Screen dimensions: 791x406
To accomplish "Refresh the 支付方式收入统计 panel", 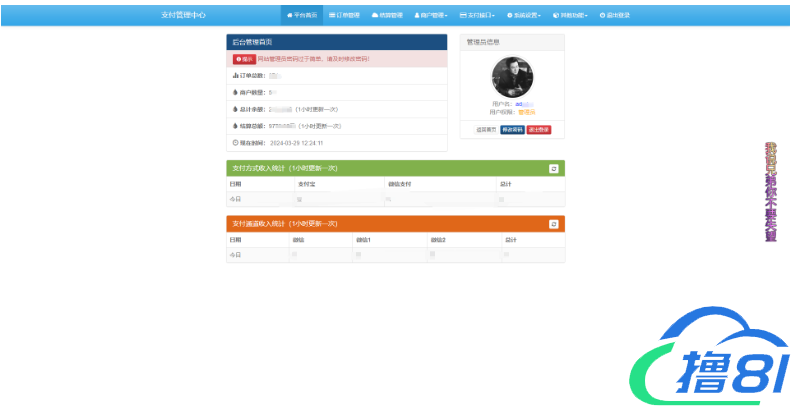I will point(553,168).
